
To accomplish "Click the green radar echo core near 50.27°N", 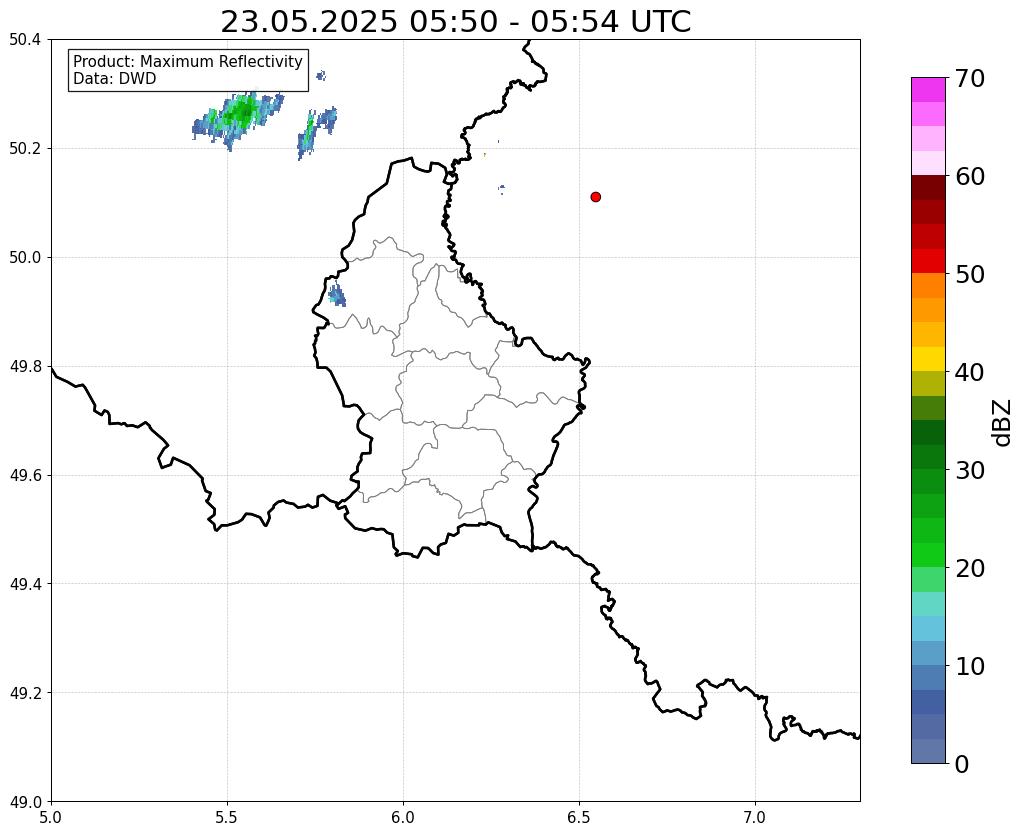I will click(x=241, y=112).
